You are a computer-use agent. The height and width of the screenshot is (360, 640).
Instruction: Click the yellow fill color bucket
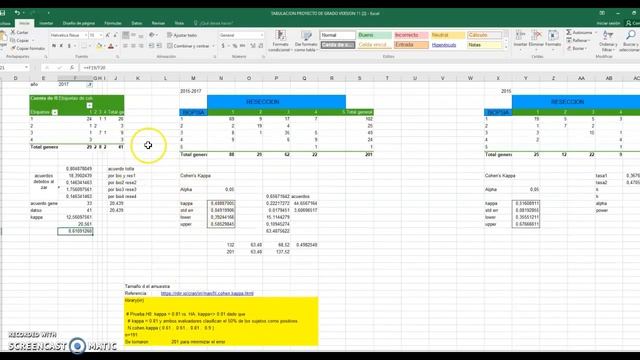tap(98, 46)
